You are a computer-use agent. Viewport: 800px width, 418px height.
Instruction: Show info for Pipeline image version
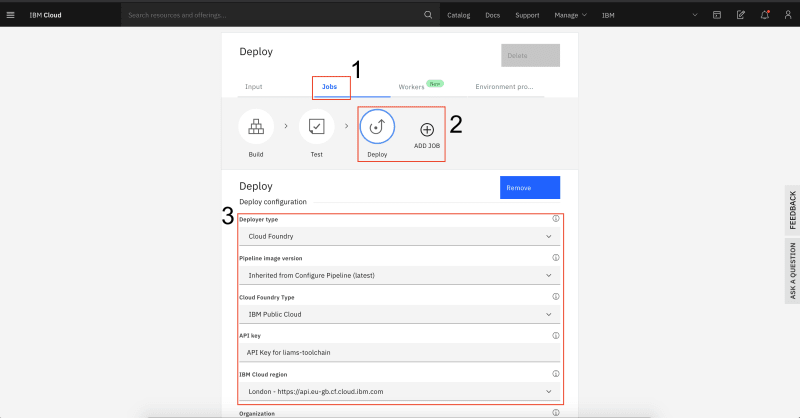(556, 257)
